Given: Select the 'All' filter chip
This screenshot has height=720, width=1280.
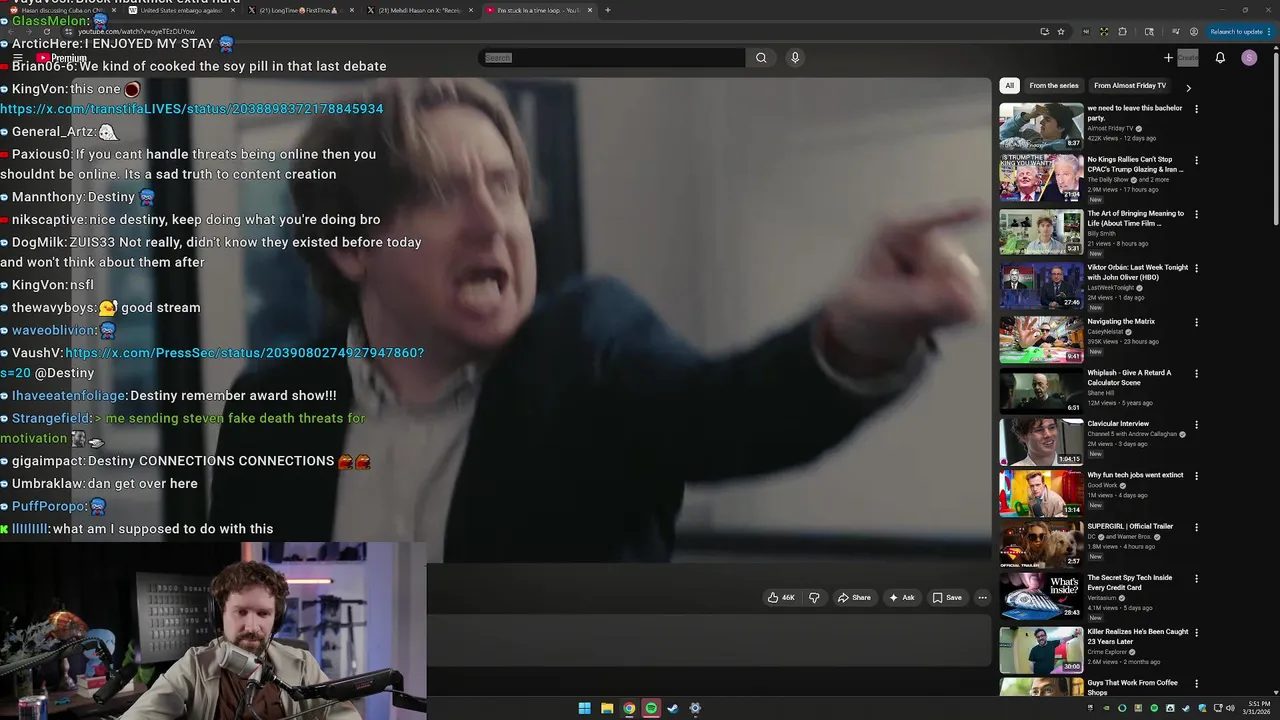Looking at the screenshot, I should 1009,86.
